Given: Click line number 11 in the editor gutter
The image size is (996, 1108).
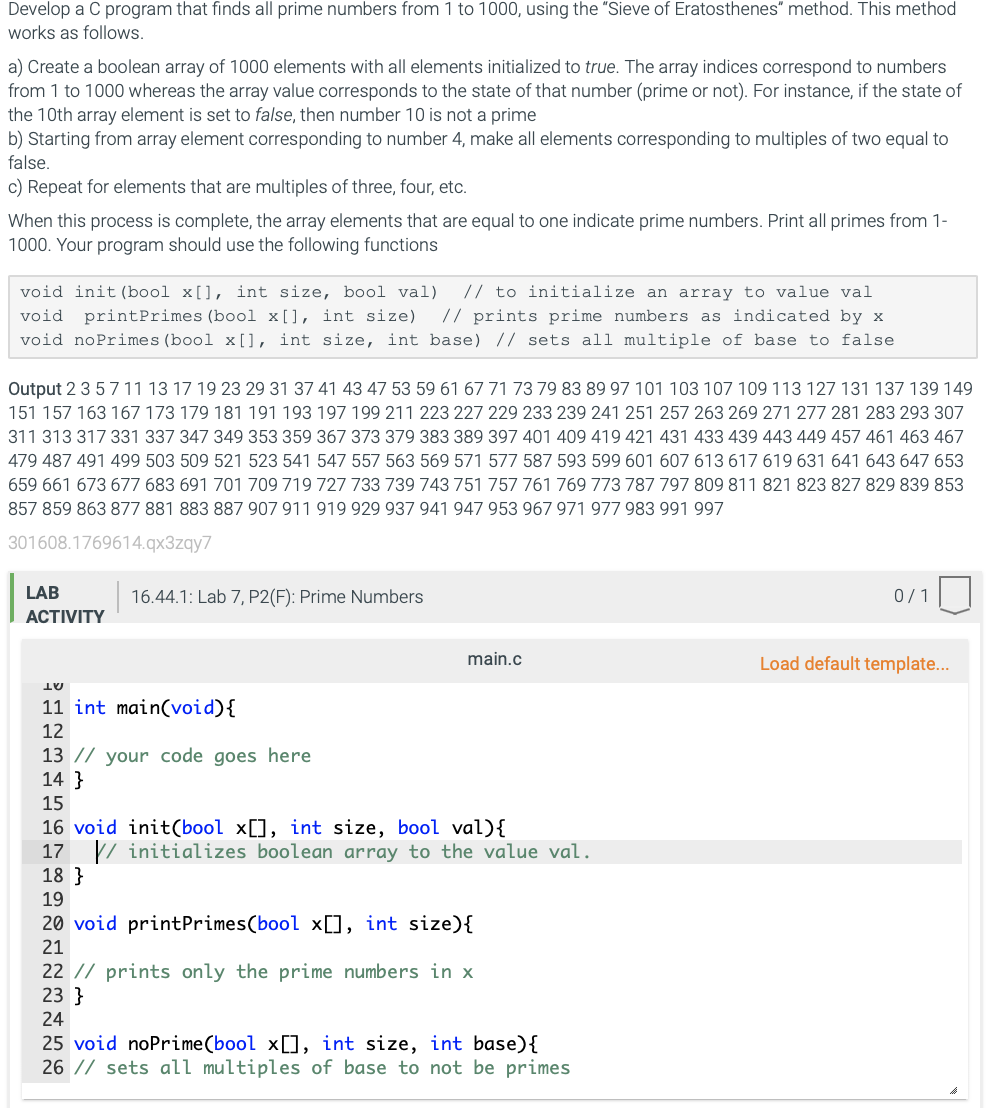Looking at the screenshot, I should pyautogui.click(x=51, y=707).
